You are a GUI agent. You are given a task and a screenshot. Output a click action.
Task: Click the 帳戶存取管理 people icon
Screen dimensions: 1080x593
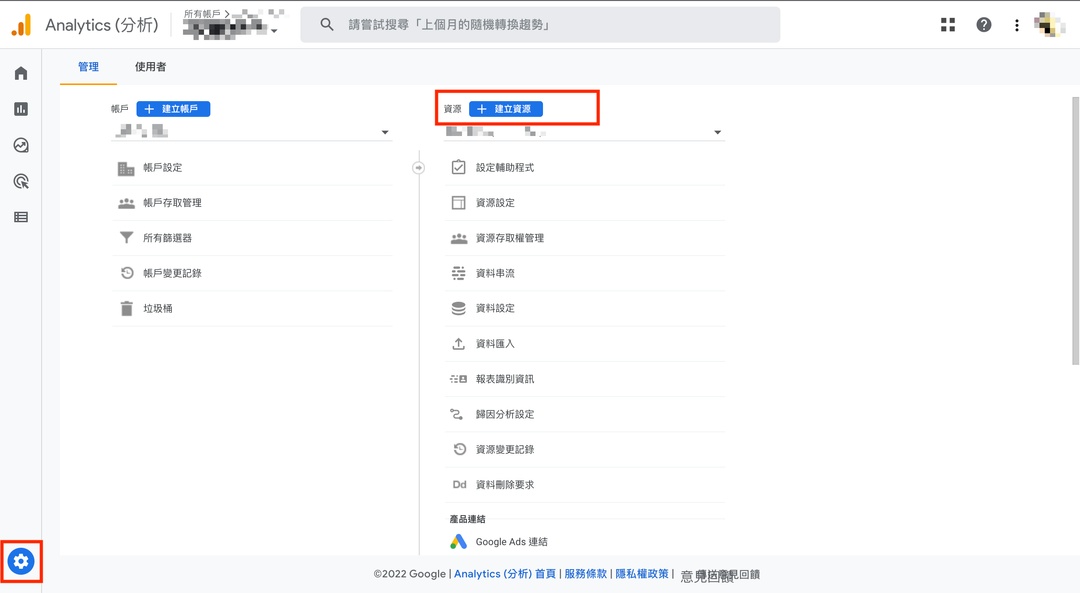(126, 203)
